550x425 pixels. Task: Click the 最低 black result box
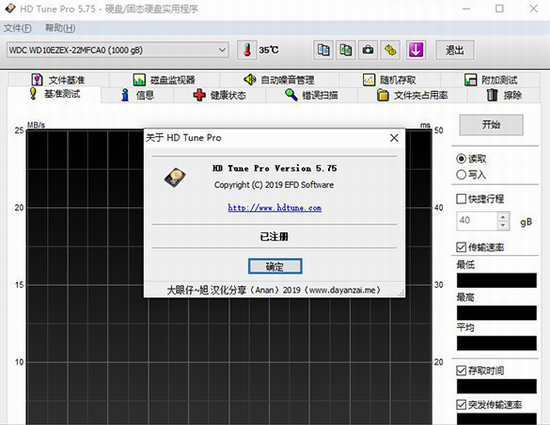coord(497,281)
